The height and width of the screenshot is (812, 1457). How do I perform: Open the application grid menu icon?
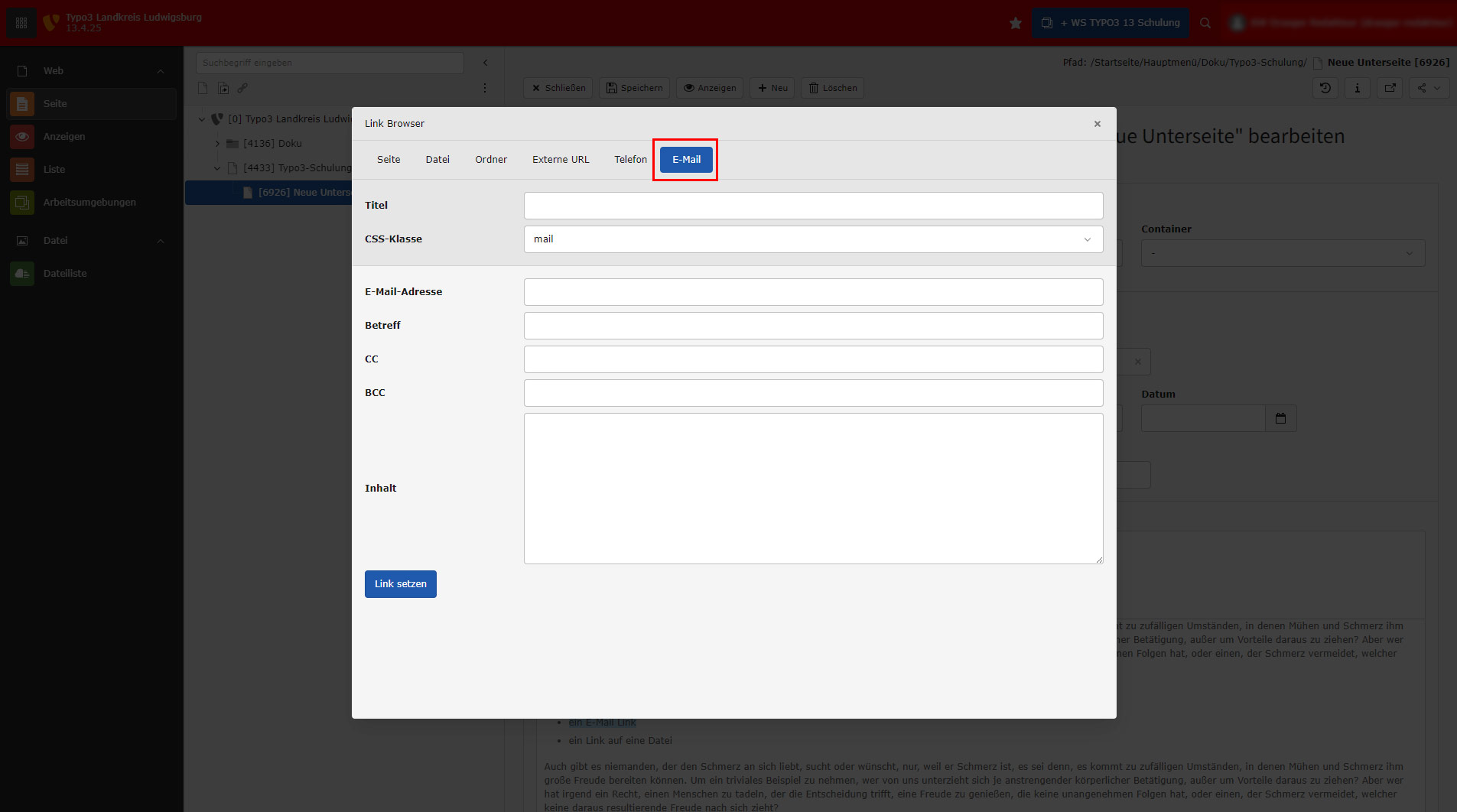[x=21, y=23]
